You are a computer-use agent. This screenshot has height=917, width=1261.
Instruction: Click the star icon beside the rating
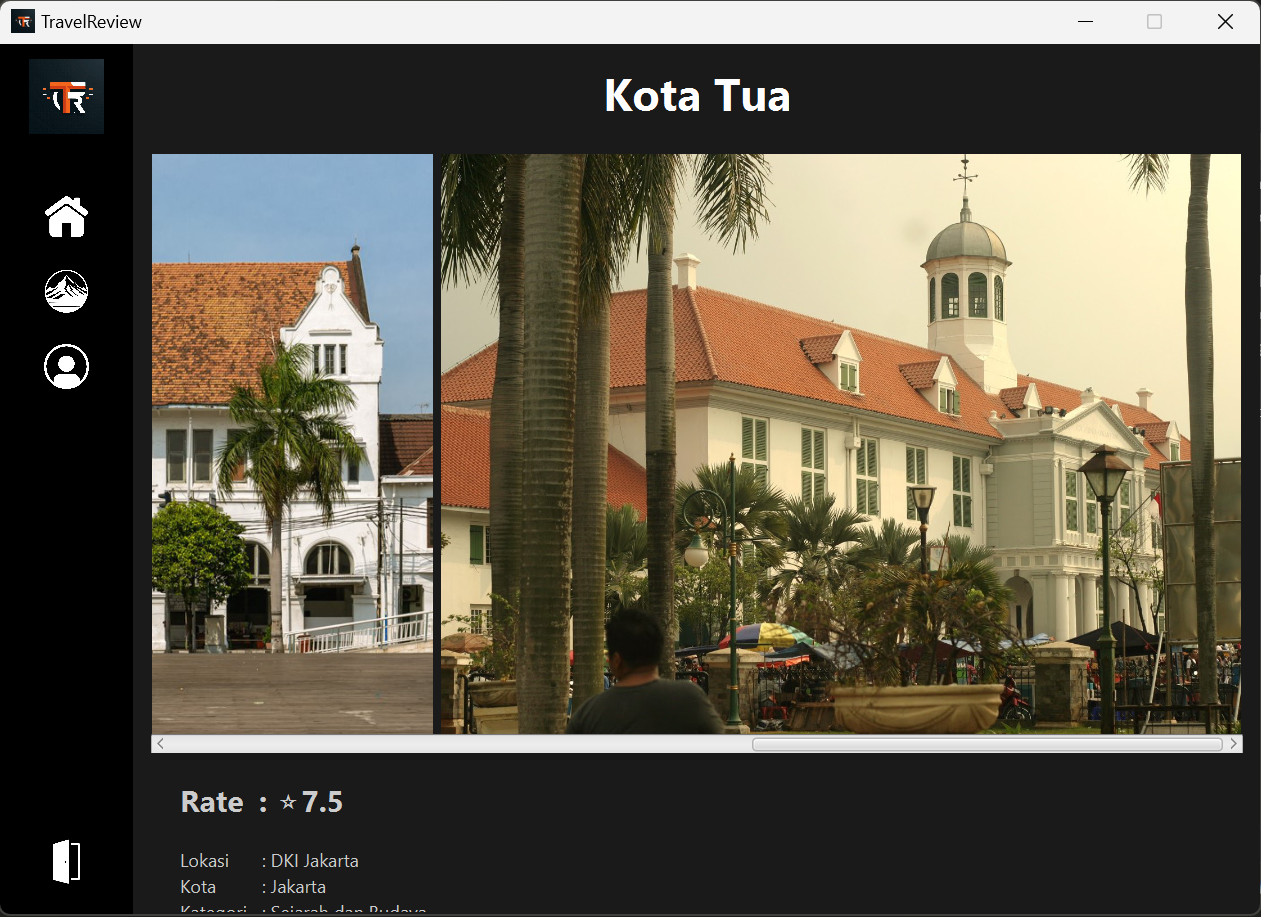tap(288, 802)
